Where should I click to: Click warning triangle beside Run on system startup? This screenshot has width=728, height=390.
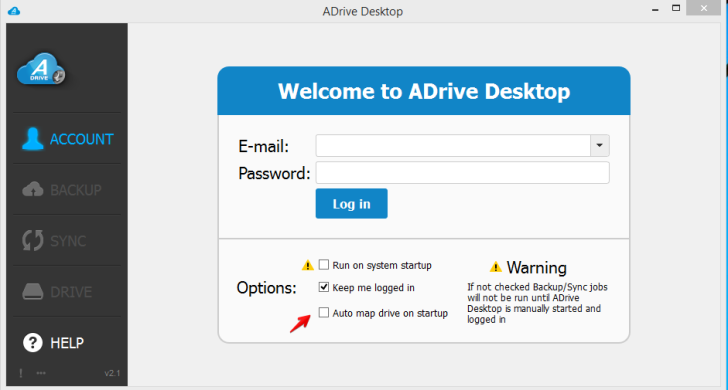pos(308,266)
